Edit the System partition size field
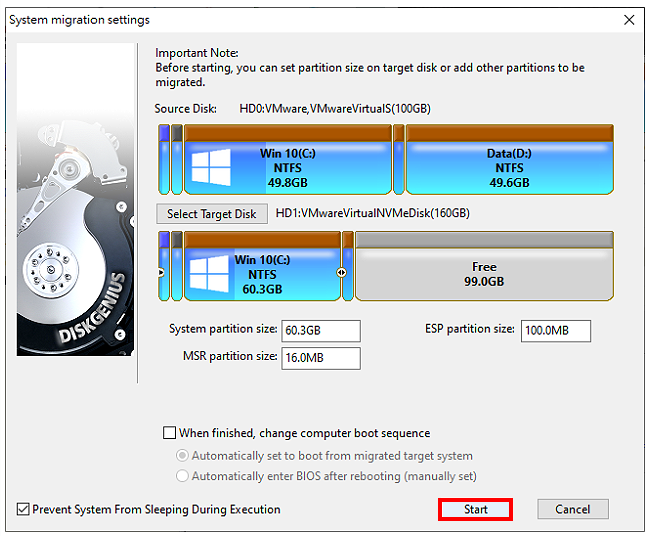This screenshot has height=536, width=654. tap(321, 331)
